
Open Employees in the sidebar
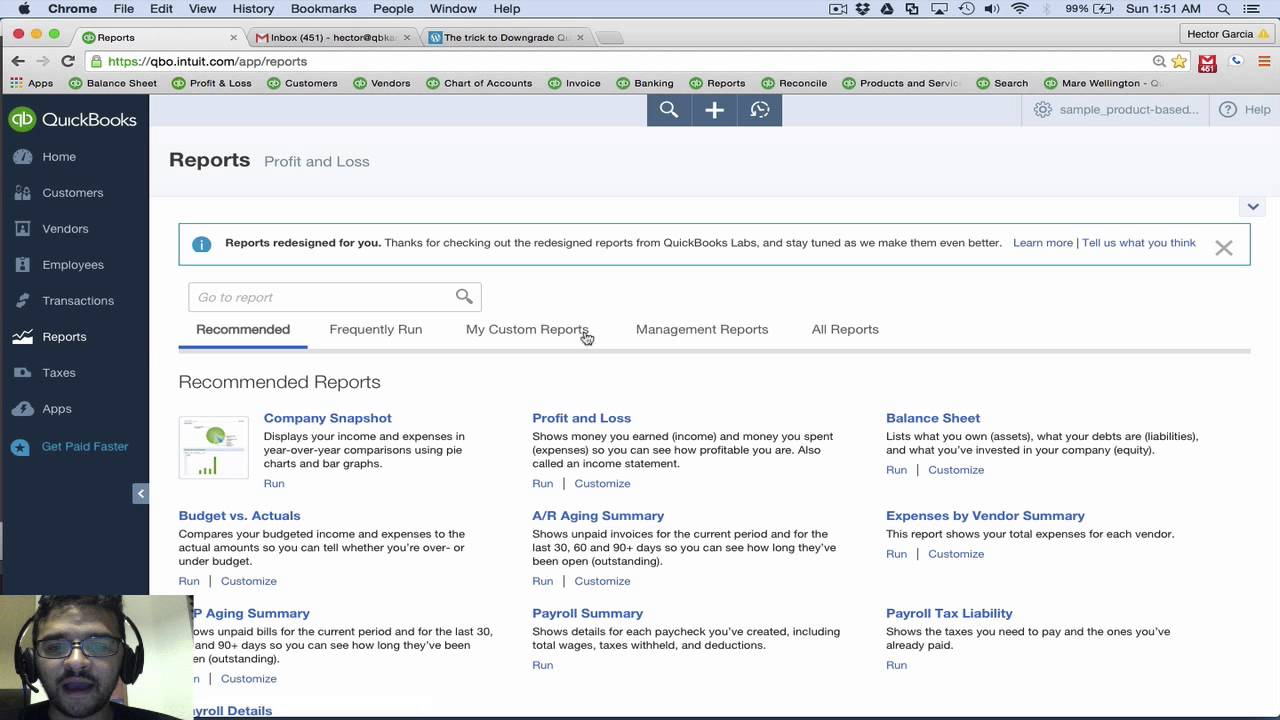[x=74, y=265]
